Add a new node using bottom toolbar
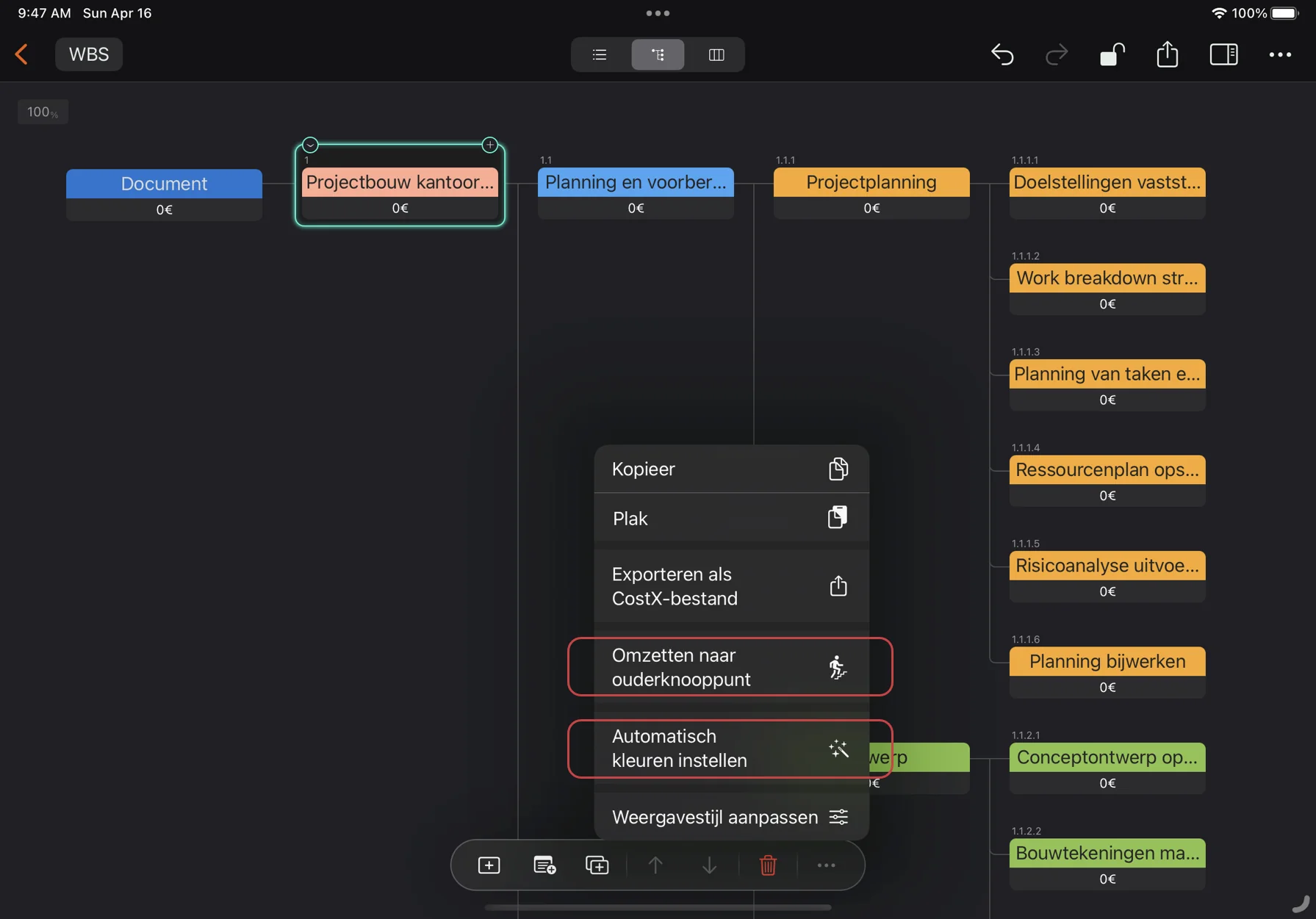 [x=489, y=865]
